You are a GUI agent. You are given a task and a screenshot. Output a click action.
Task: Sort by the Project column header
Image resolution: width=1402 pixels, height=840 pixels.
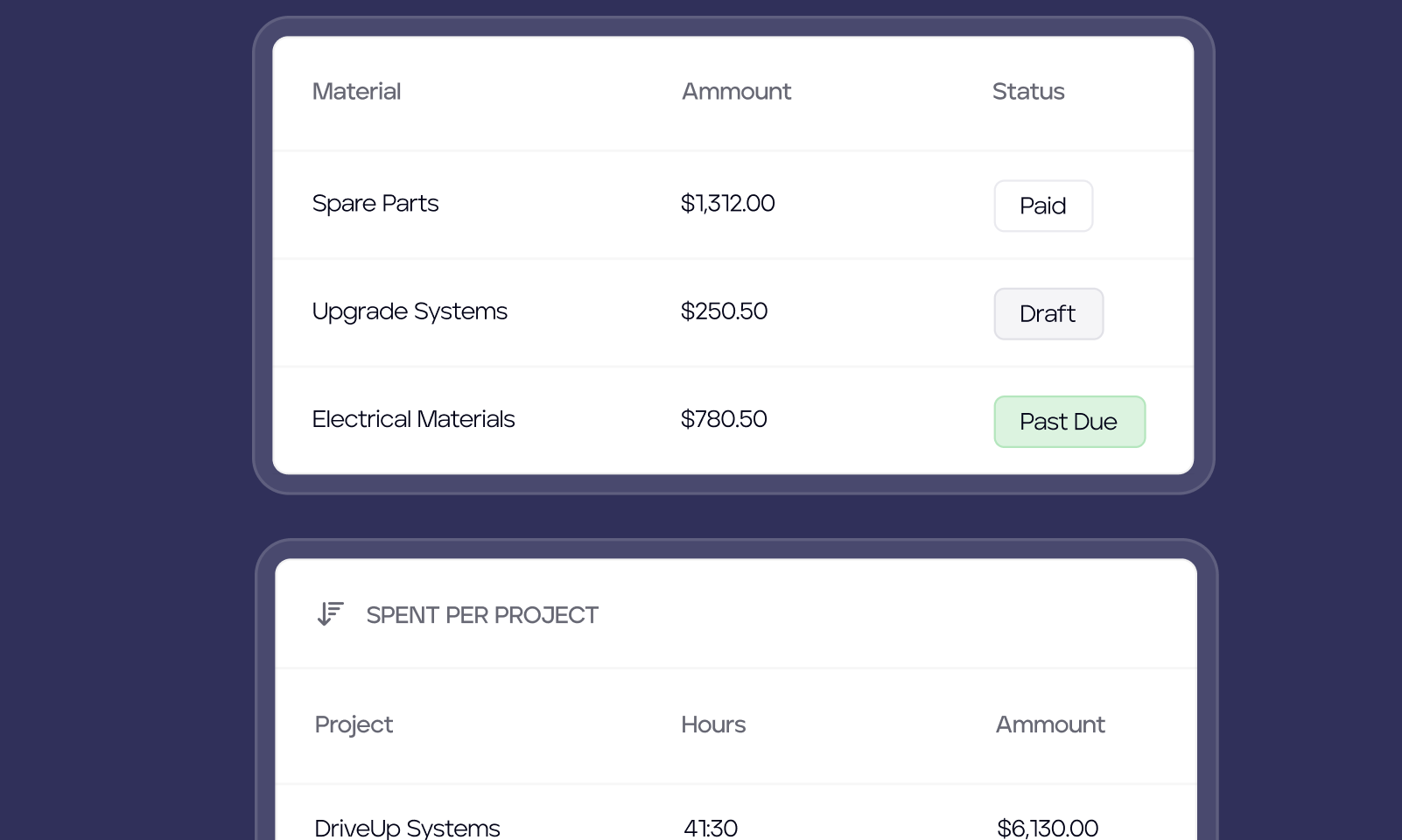point(354,724)
